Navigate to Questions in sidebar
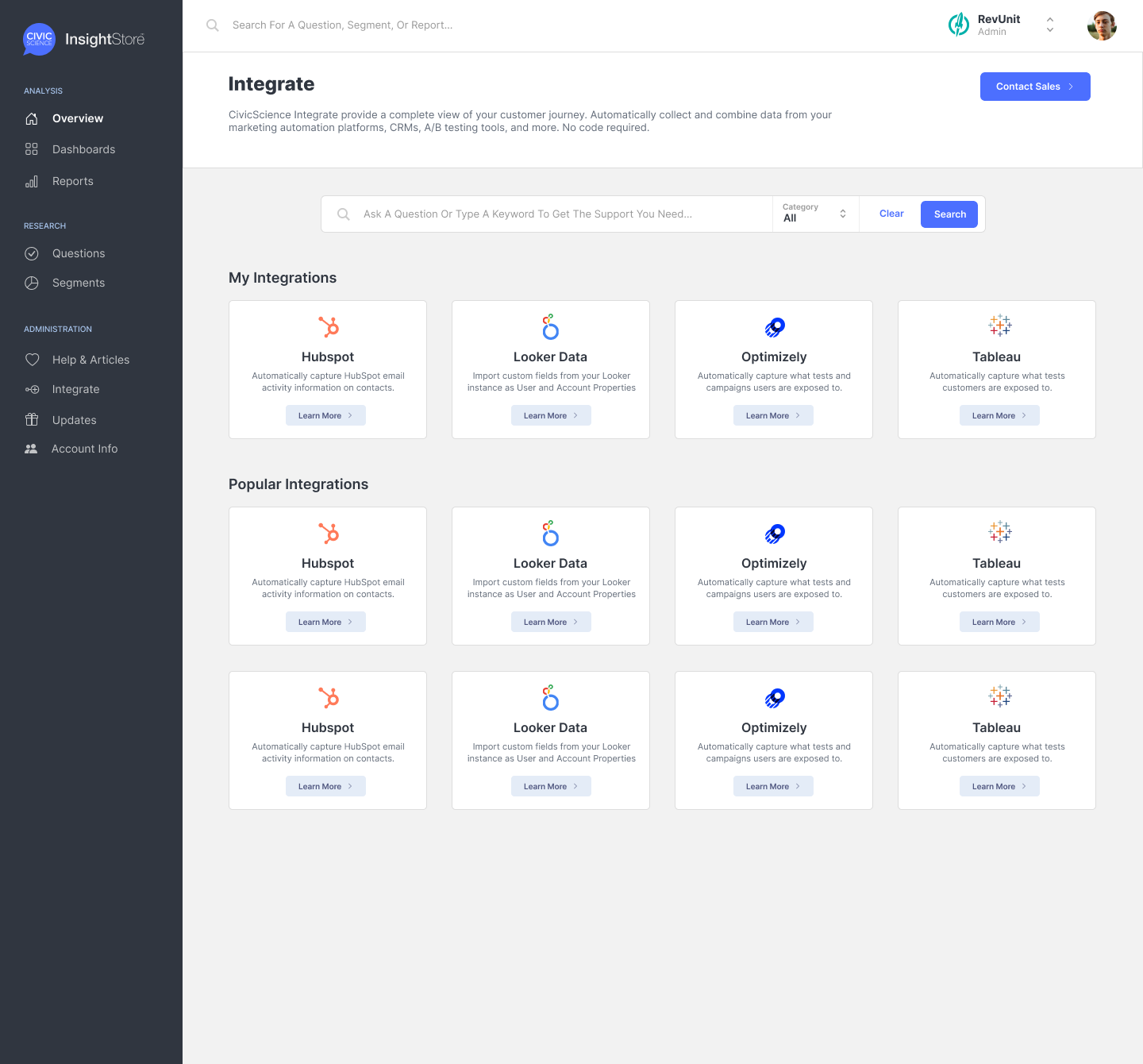1143x1064 pixels. point(79,253)
